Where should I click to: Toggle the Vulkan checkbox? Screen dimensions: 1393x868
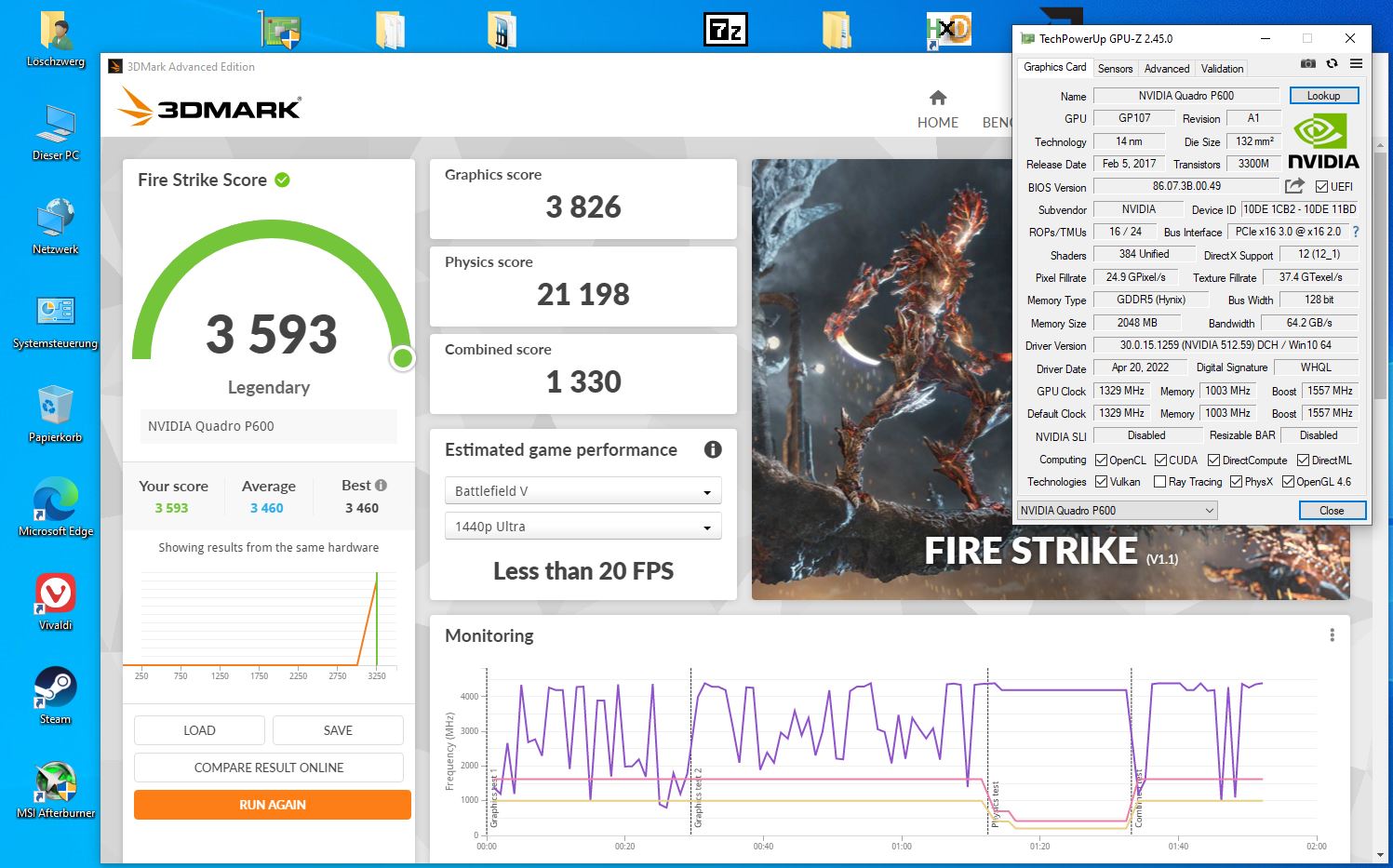(x=1102, y=481)
